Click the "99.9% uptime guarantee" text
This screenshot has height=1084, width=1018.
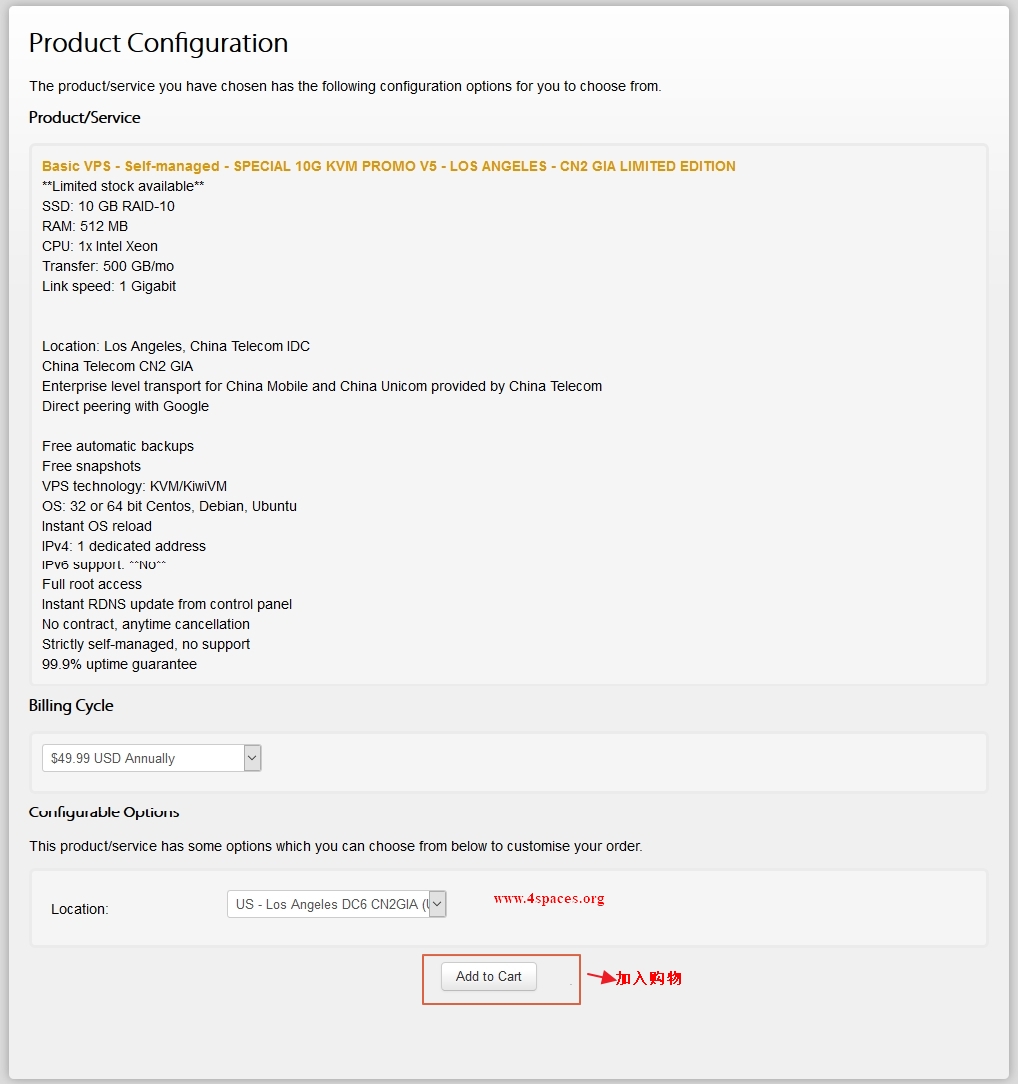click(x=119, y=663)
